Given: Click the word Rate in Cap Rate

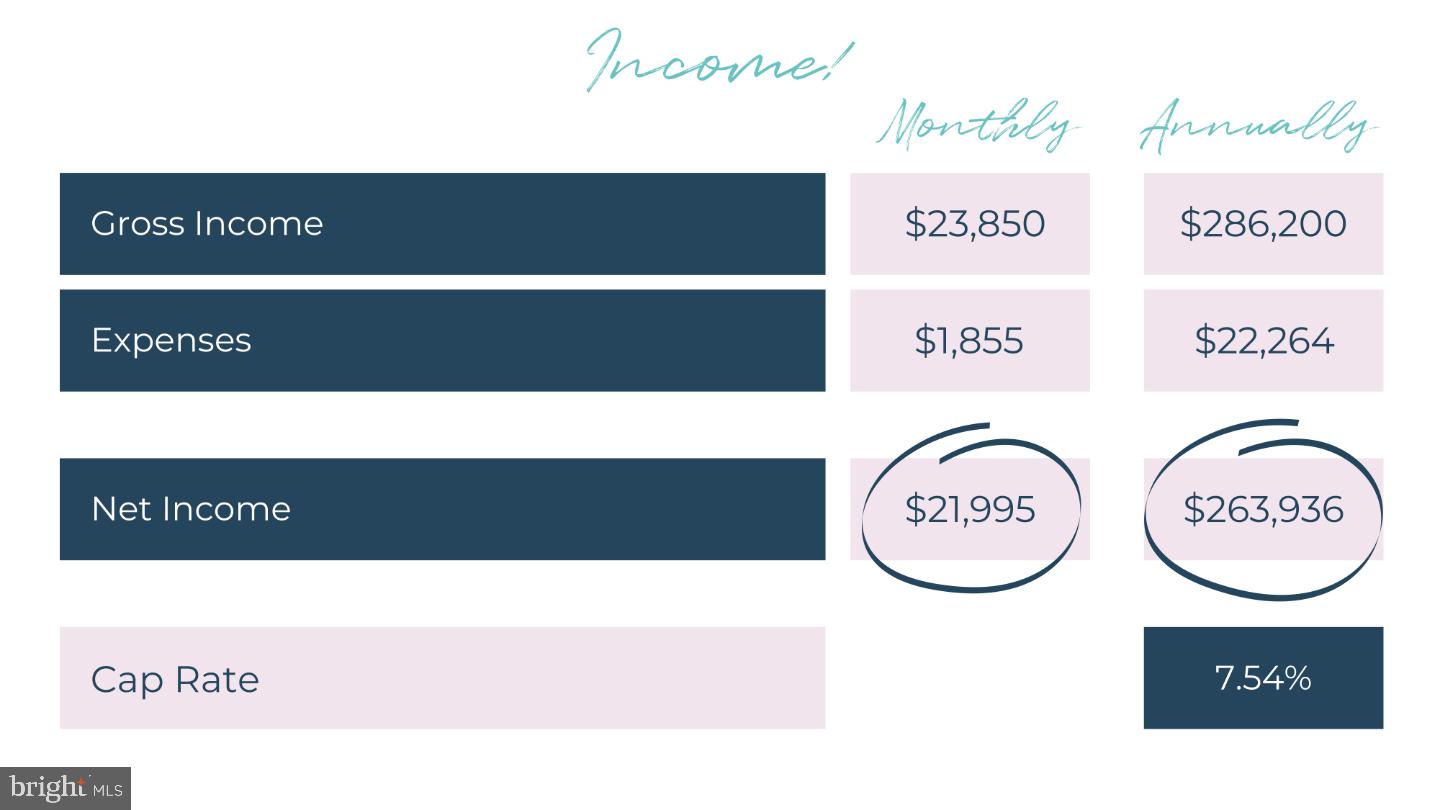Looking at the screenshot, I should click(217, 679).
